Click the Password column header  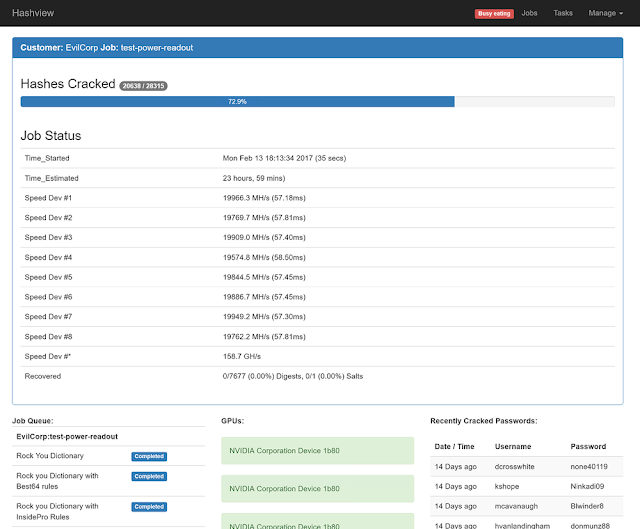click(x=588, y=447)
